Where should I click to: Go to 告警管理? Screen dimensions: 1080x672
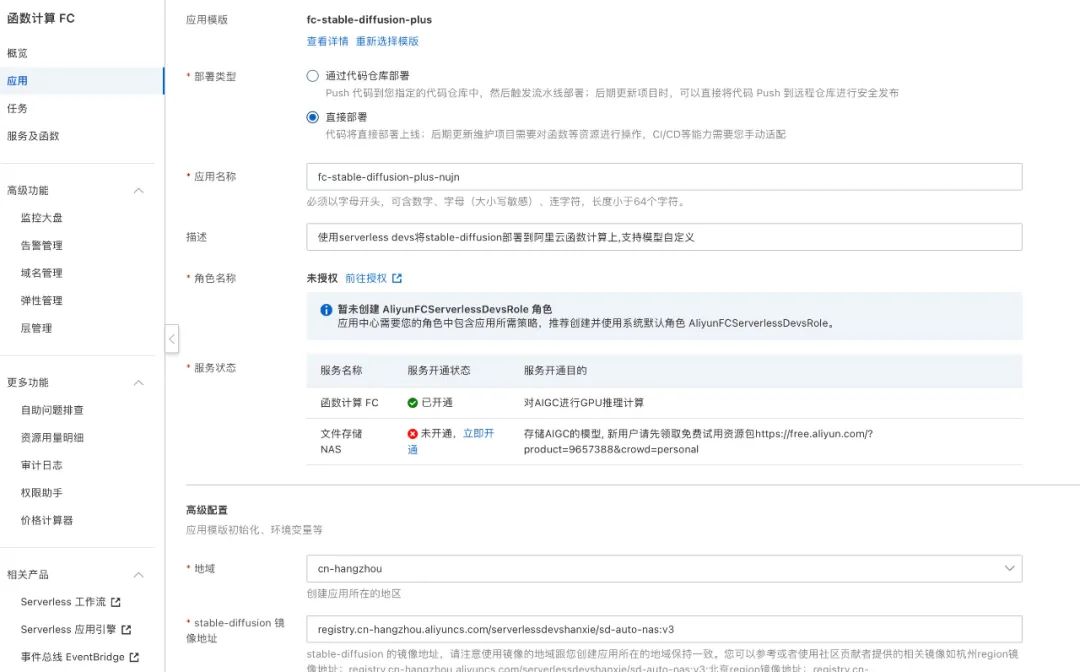(x=41, y=245)
